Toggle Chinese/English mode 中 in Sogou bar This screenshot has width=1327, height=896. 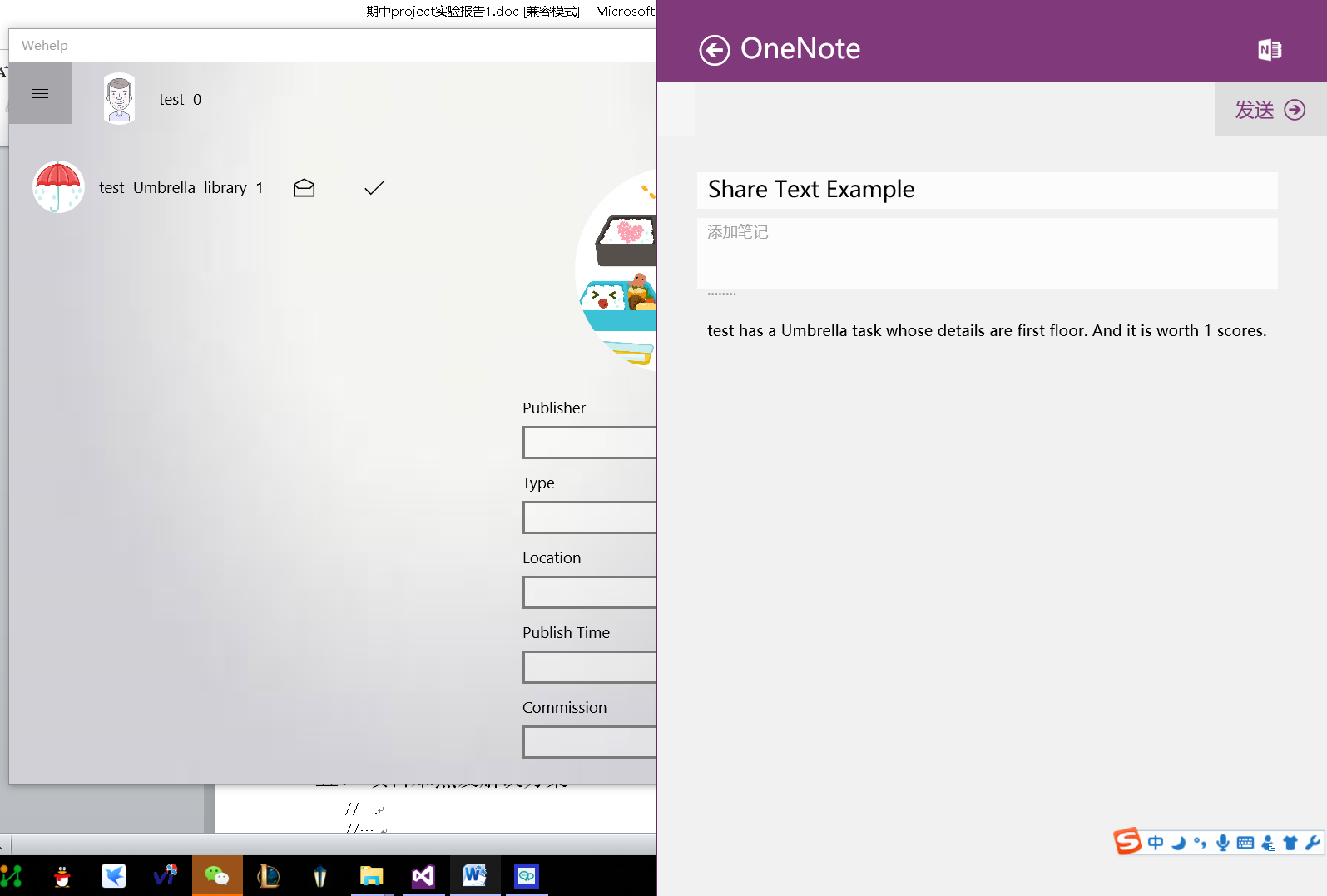[1156, 843]
